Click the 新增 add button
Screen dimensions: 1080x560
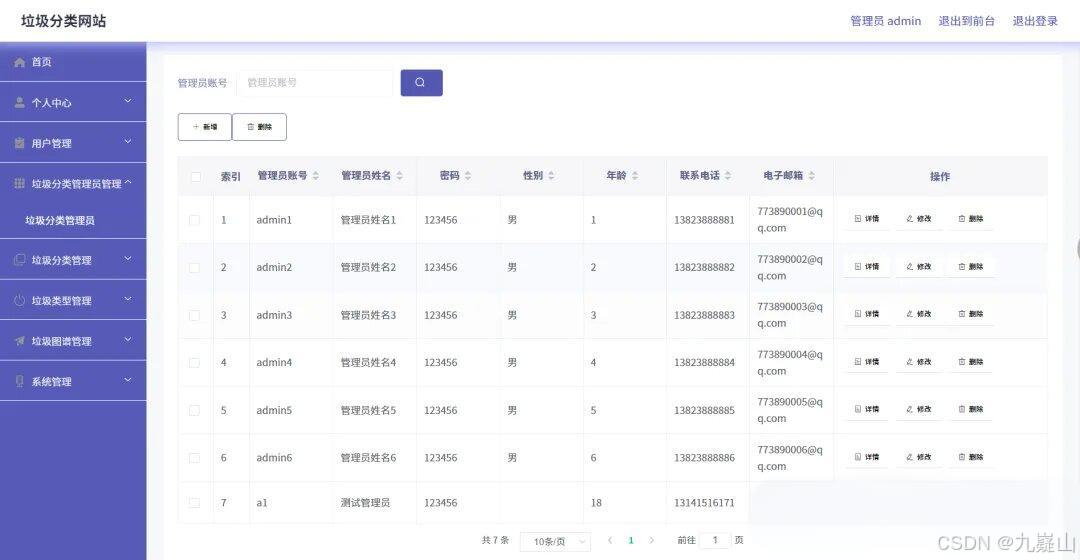click(205, 127)
